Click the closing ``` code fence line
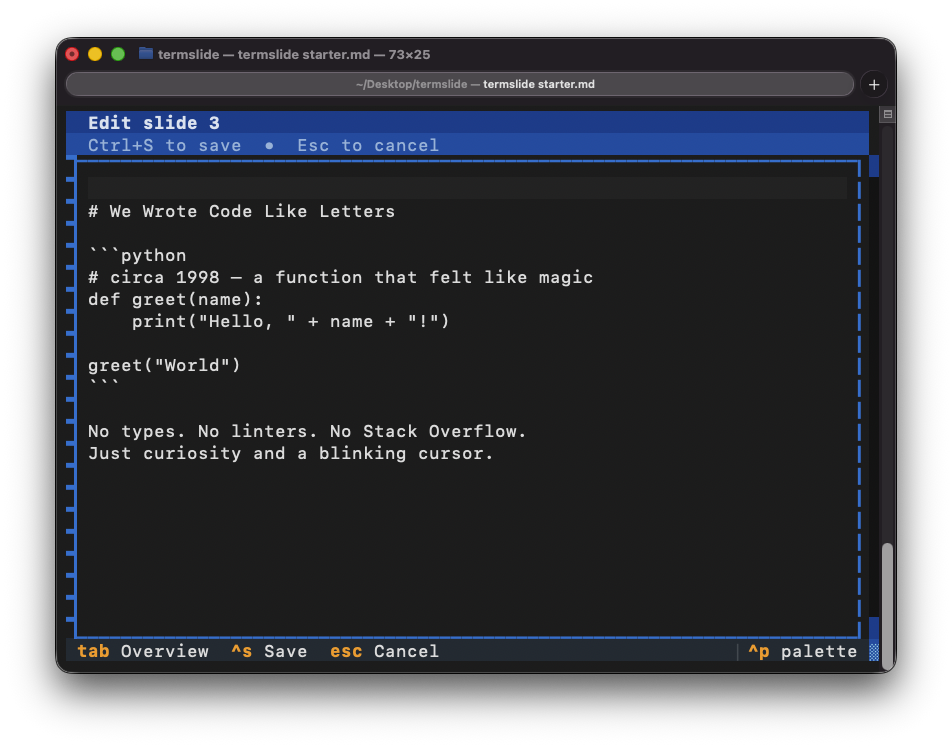 coord(104,384)
